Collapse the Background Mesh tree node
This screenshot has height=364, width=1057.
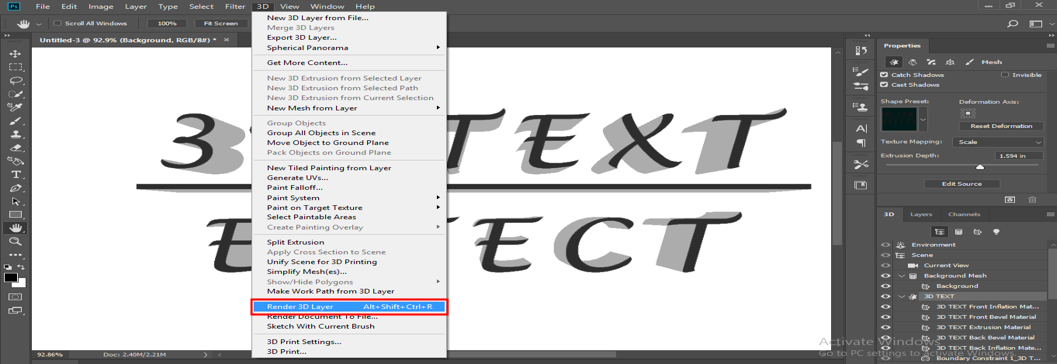pos(902,276)
